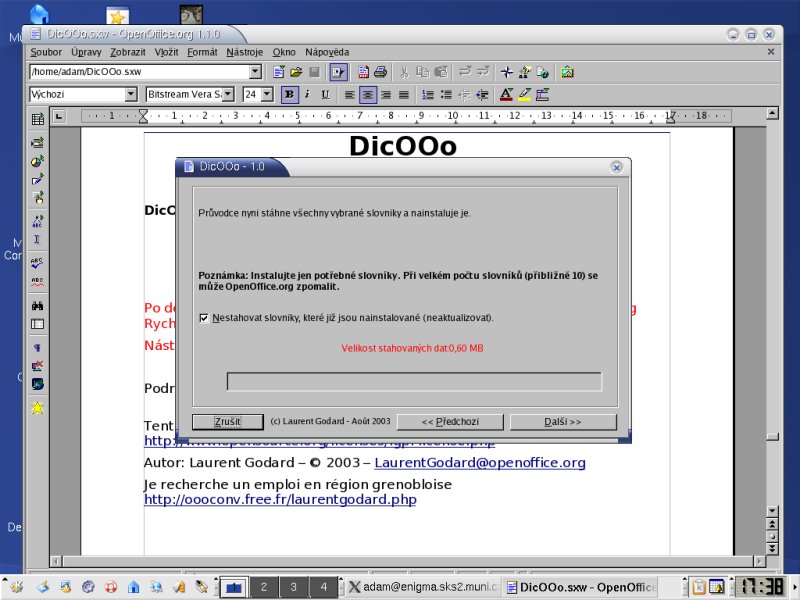Expand the file path URL dropdown
This screenshot has width=800, height=600.
coord(256,71)
